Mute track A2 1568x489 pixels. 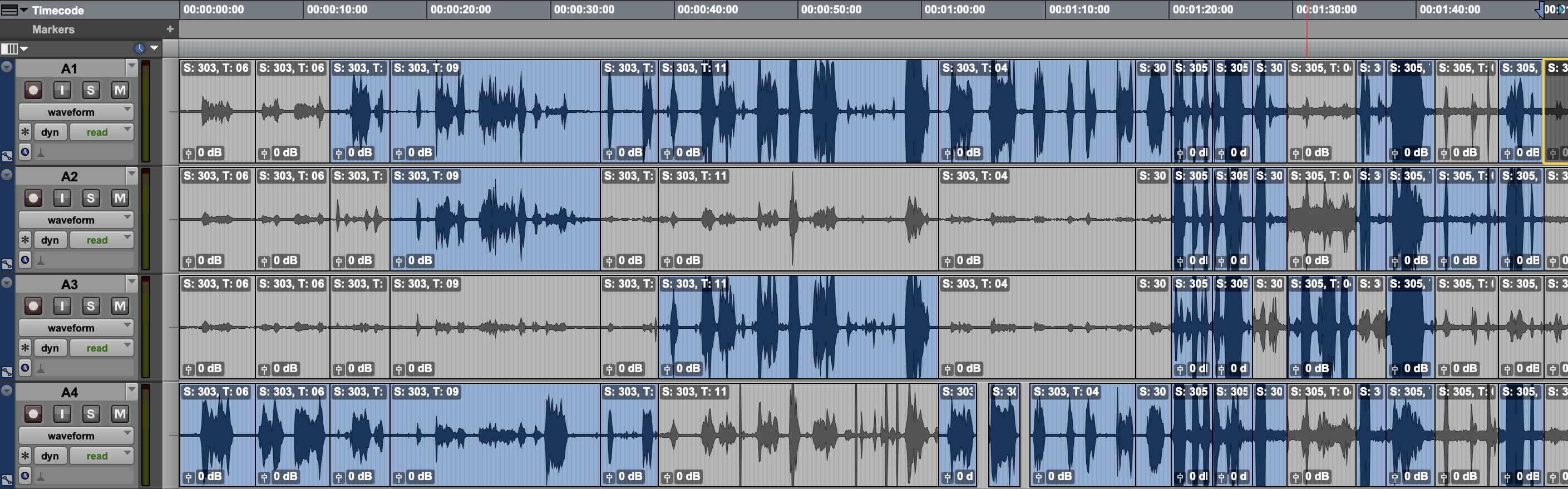pyautogui.click(x=120, y=198)
